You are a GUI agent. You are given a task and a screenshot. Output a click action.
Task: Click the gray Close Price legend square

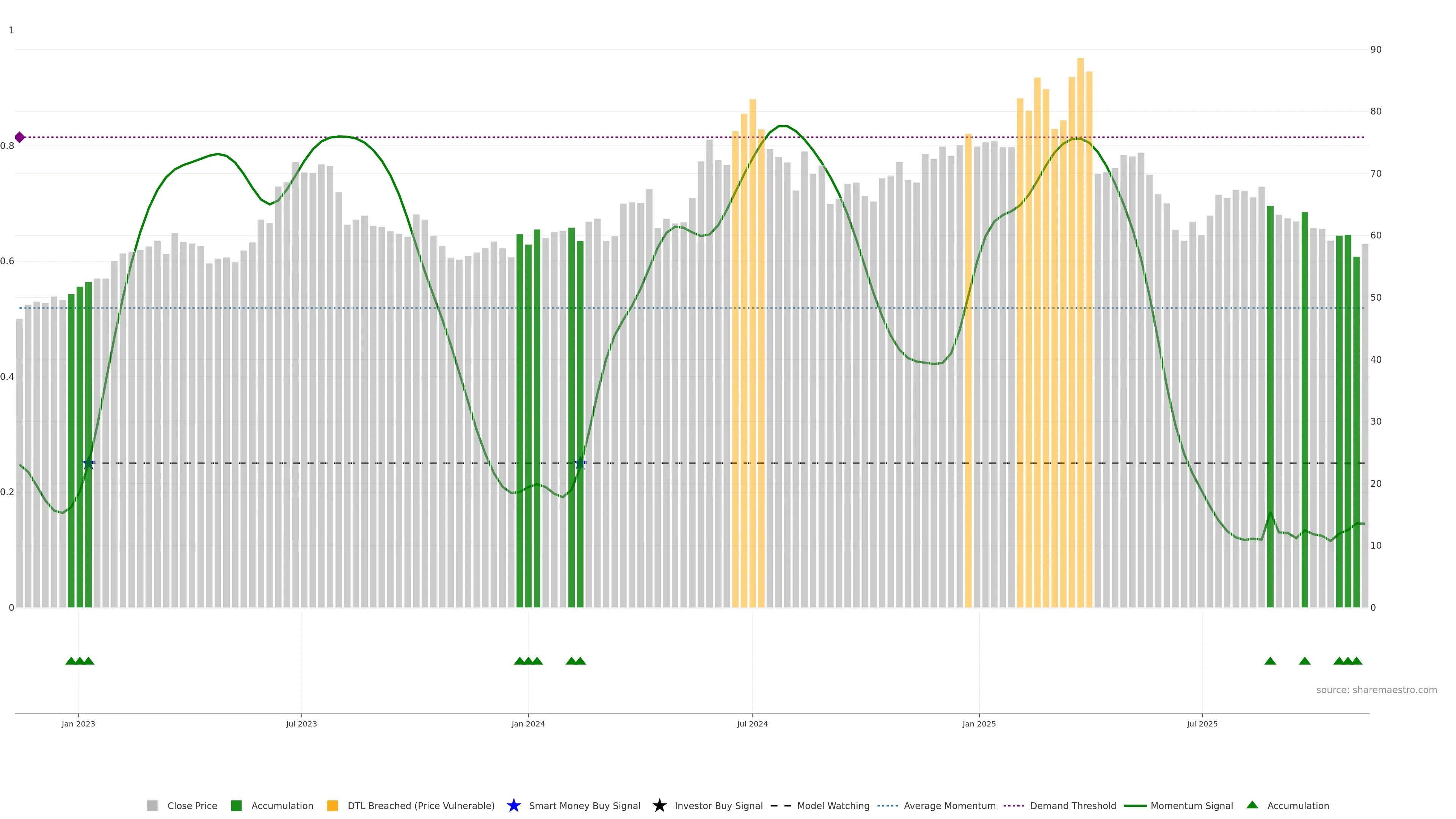(152, 806)
